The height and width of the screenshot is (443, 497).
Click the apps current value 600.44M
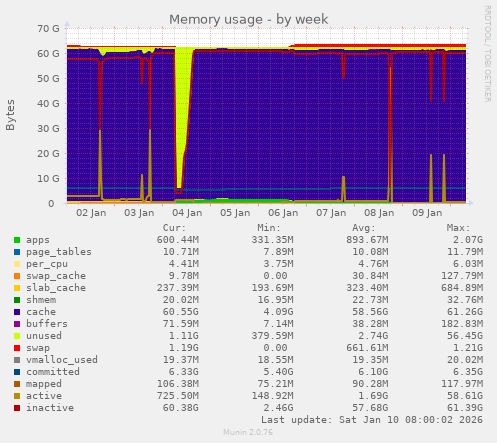pos(178,240)
